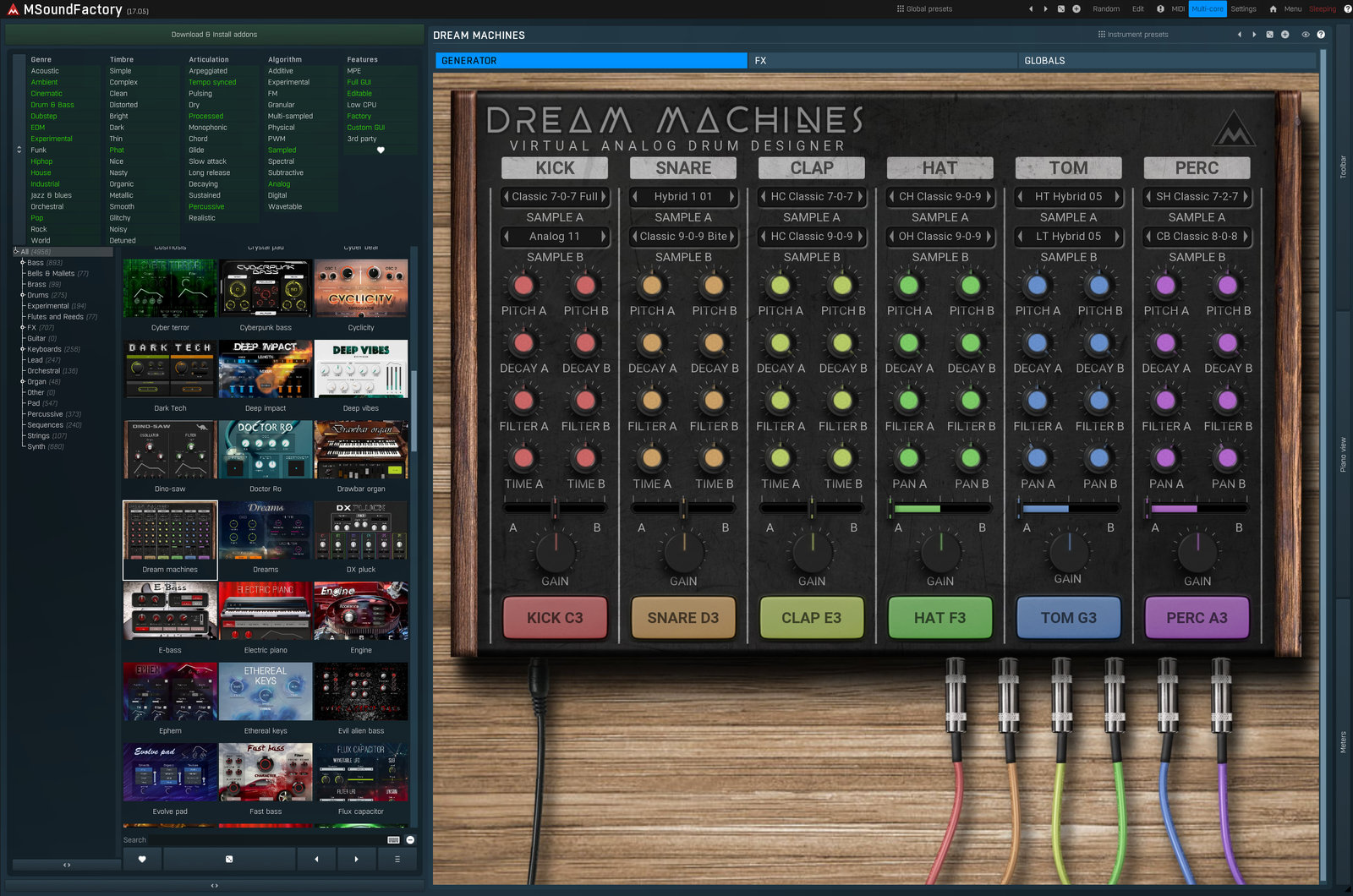Screen dimensions: 1353x896
Task: Click instrument add preset plus icon
Action: (x=1285, y=35)
